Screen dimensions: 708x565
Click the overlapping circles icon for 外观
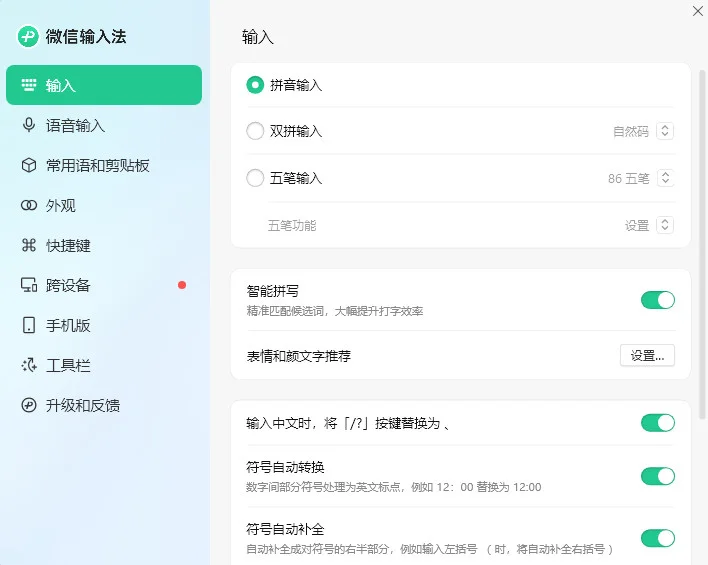click(29, 205)
